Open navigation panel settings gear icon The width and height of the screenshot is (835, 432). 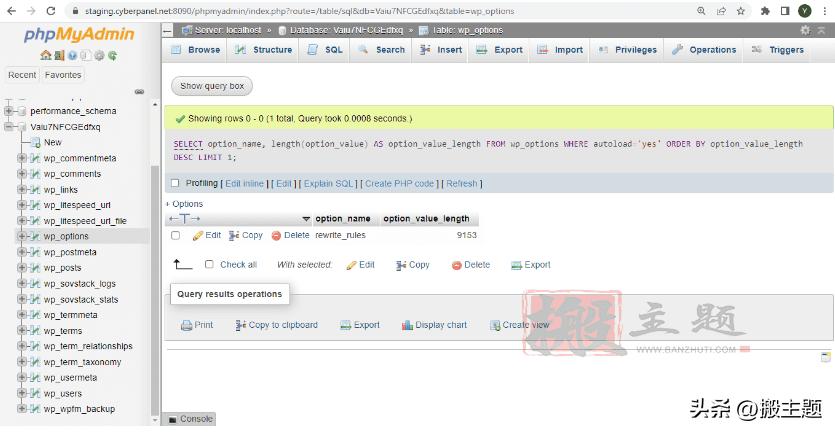(99, 55)
